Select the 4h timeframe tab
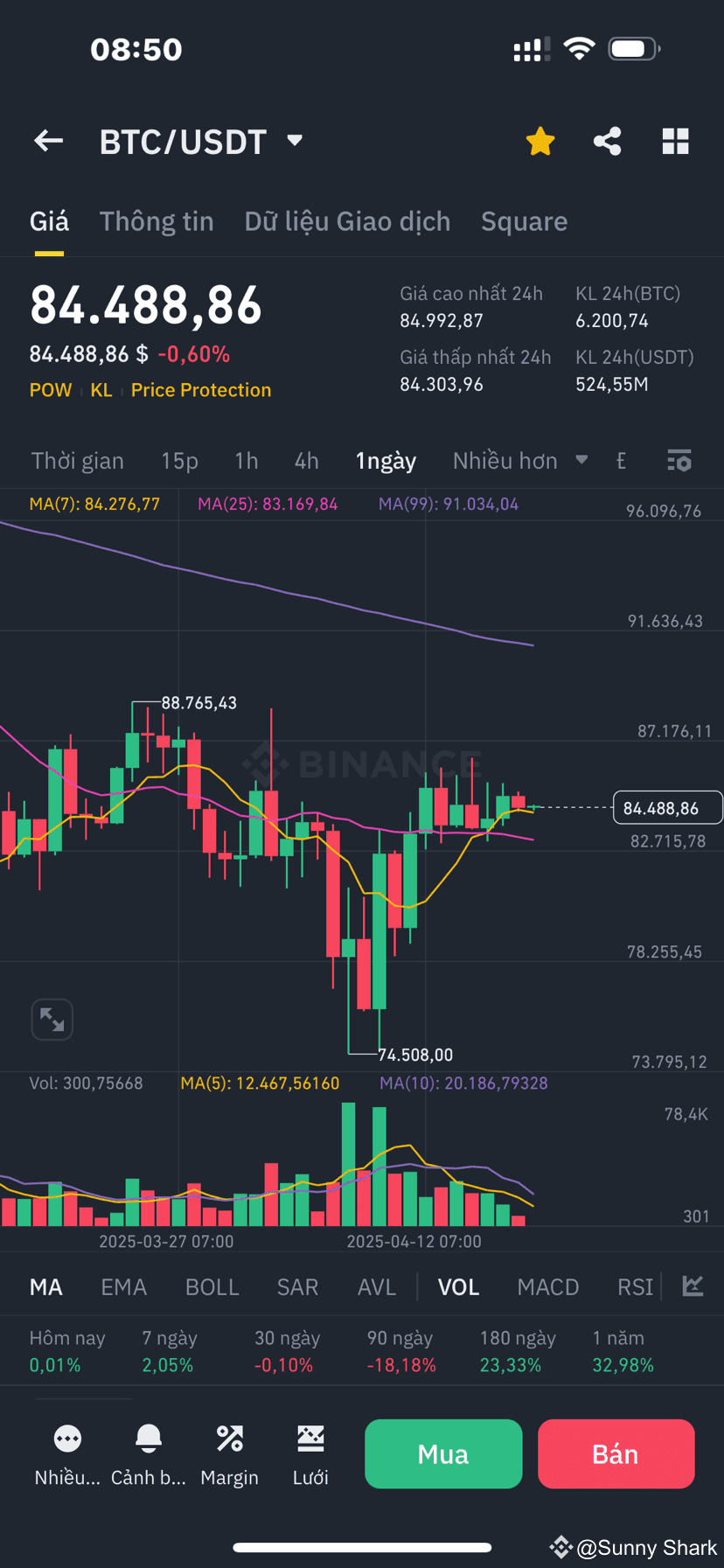Image resolution: width=724 pixels, height=1568 pixels. point(306,461)
